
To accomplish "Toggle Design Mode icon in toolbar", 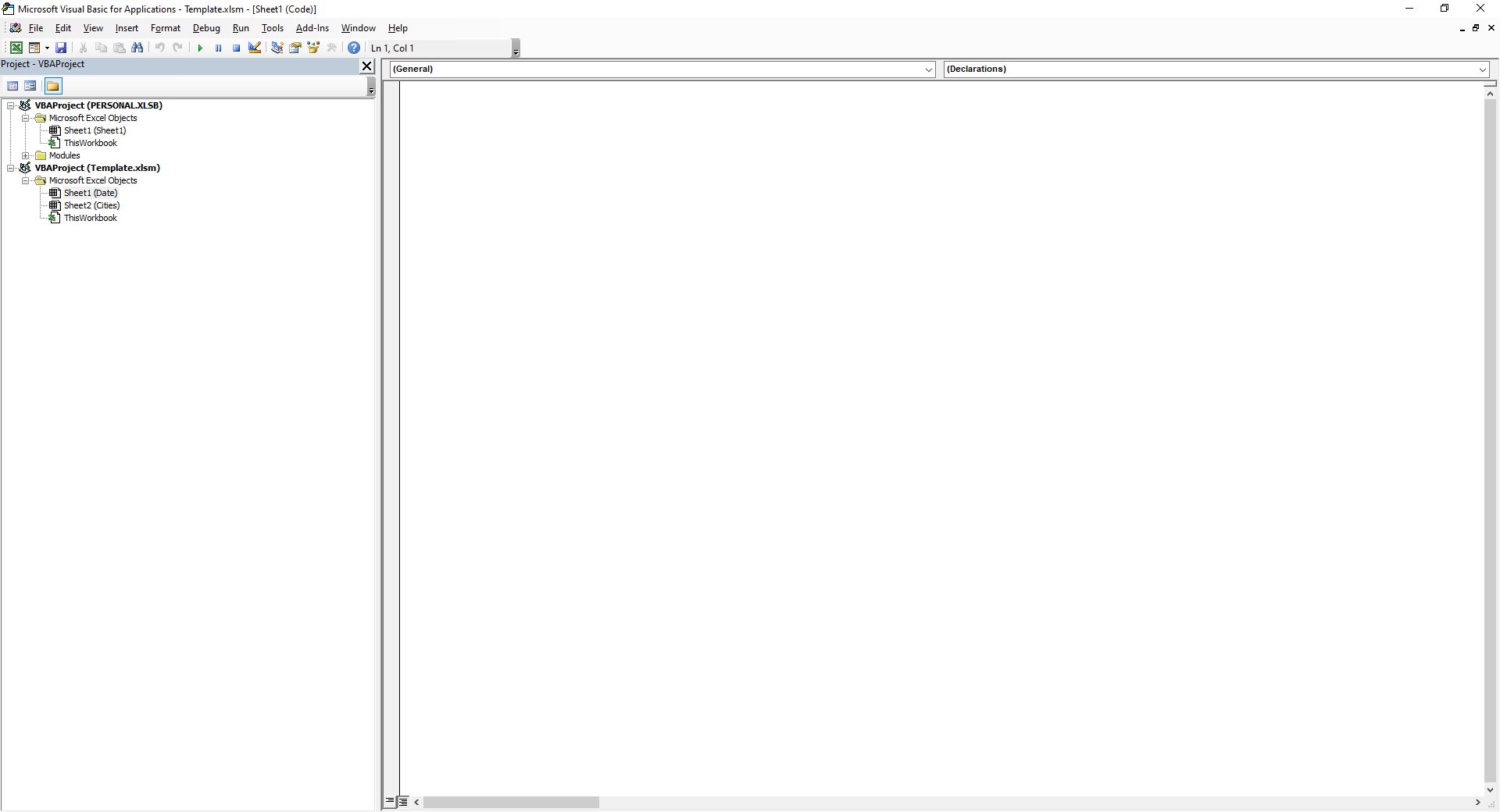I will (255, 48).
